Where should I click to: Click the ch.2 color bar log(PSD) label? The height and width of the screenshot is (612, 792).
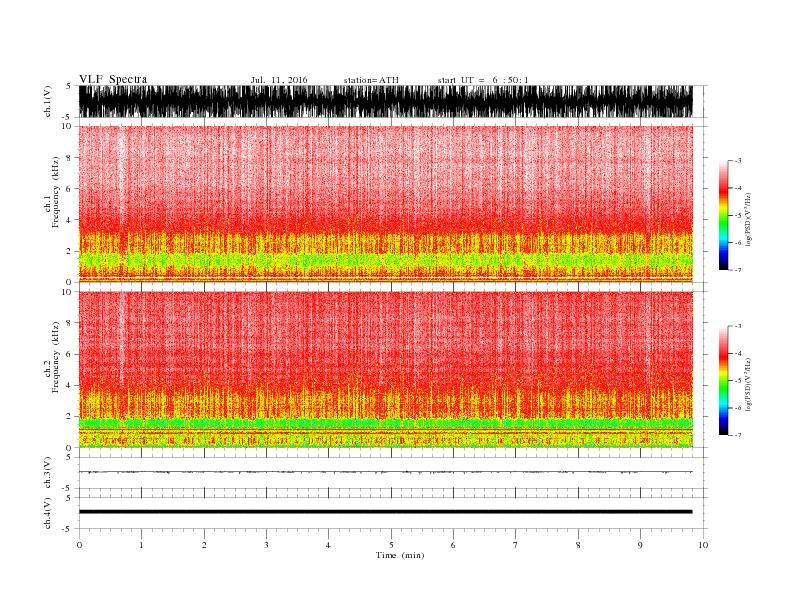pyautogui.click(x=748, y=384)
